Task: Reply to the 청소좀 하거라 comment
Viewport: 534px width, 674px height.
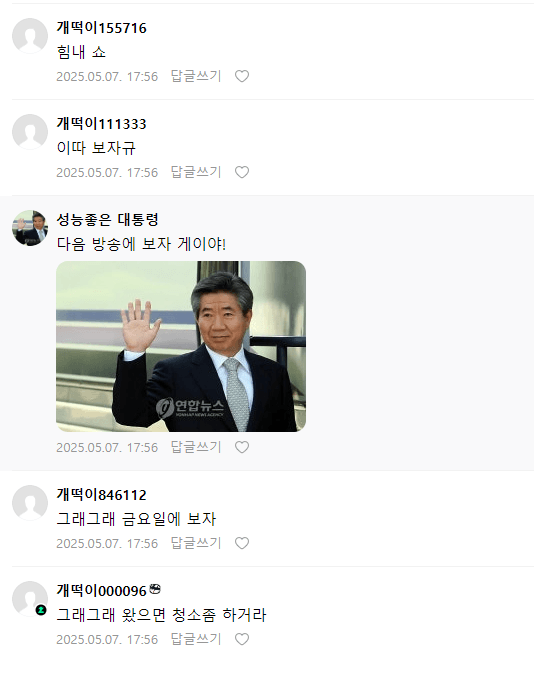Action: click(x=196, y=639)
